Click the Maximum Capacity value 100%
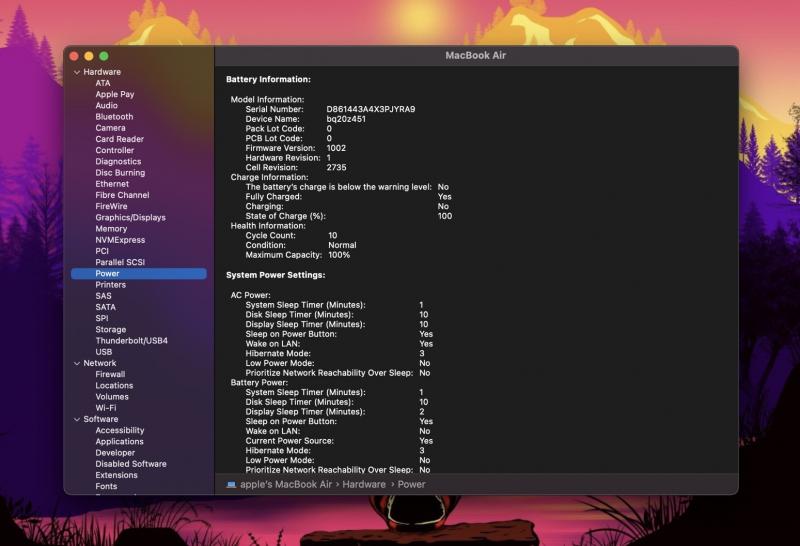800x546 pixels. tap(339, 255)
